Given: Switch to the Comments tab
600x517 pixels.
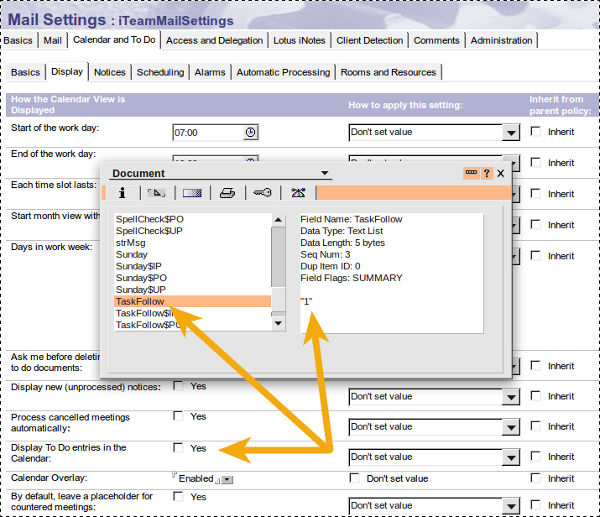Looking at the screenshot, I should (x=436, y=40).
